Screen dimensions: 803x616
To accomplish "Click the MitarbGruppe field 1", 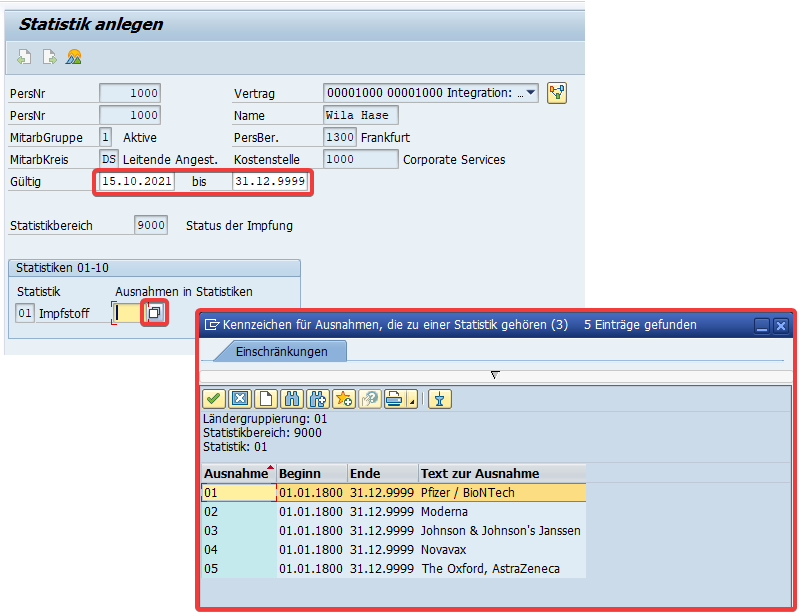I will [105, 137].
